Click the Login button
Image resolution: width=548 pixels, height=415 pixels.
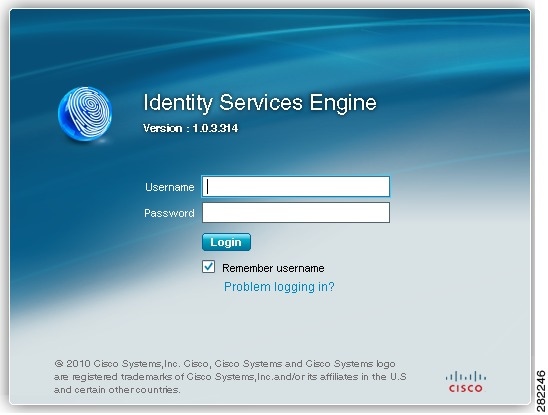(226, 242)
